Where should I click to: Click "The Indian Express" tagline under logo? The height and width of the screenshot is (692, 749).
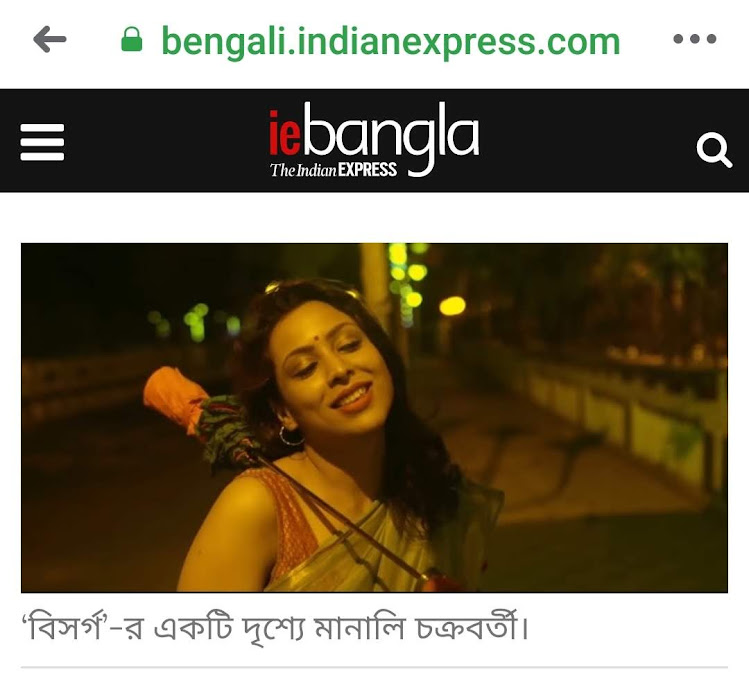click(333, 170)
